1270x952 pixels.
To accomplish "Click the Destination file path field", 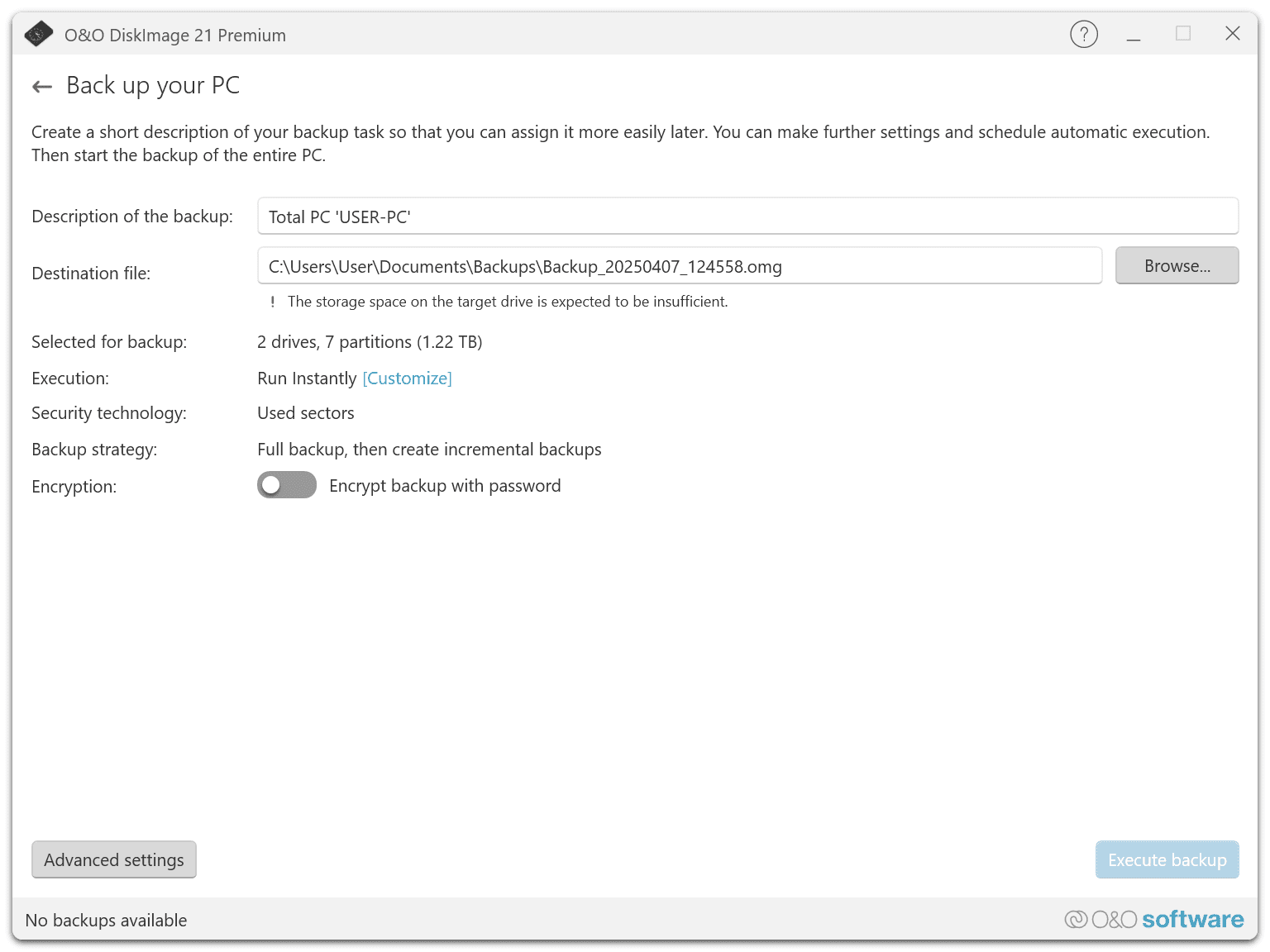I will (680, 266).
